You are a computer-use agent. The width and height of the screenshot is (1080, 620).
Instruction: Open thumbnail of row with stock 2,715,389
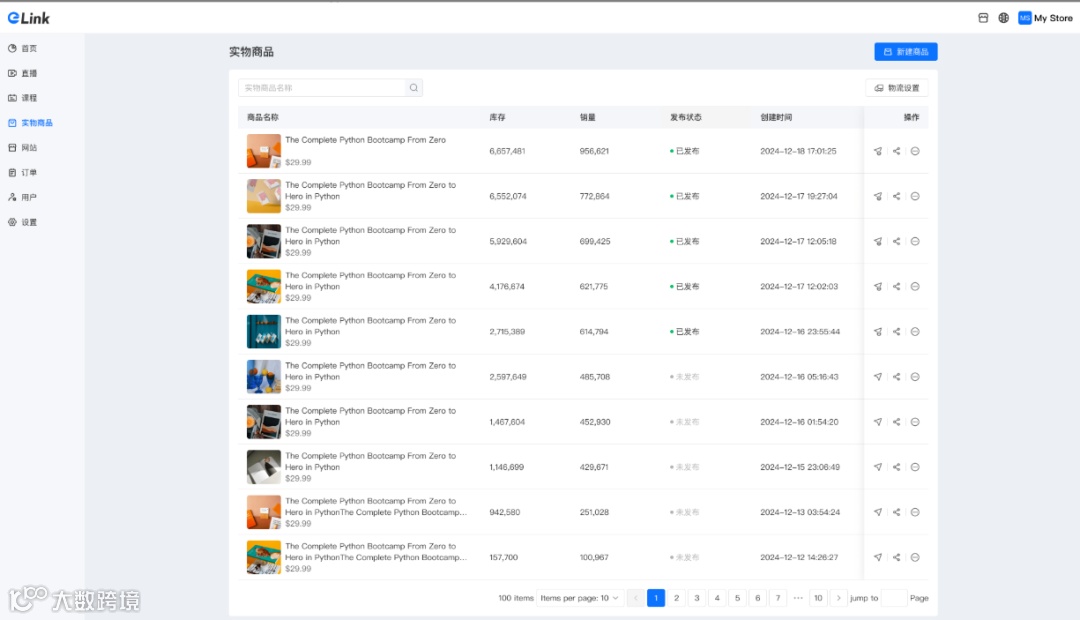(264, 331)
